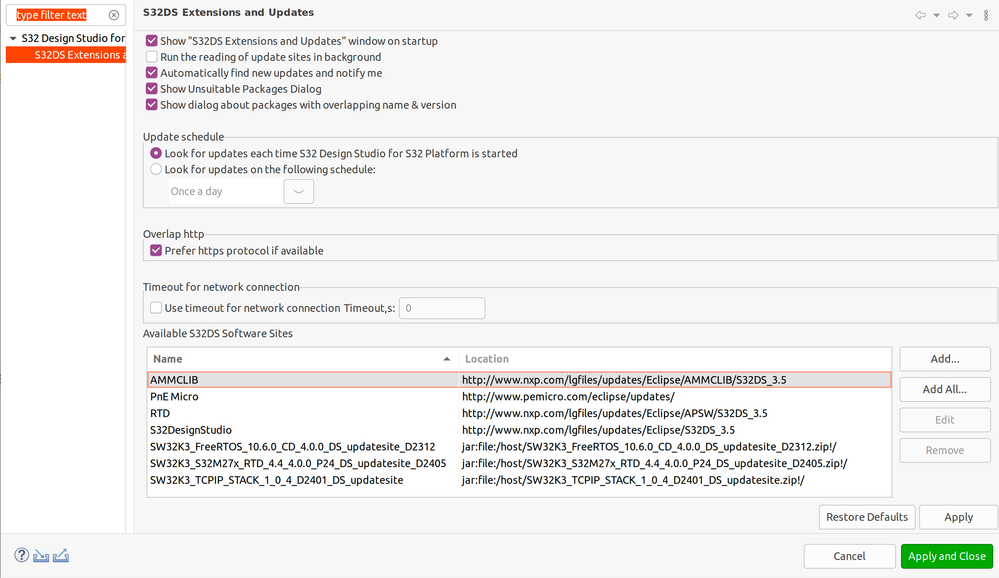The width and height of the screenshot is (999, 578).
Task: Select Look for updates on the following schedule
Action: 156,169
